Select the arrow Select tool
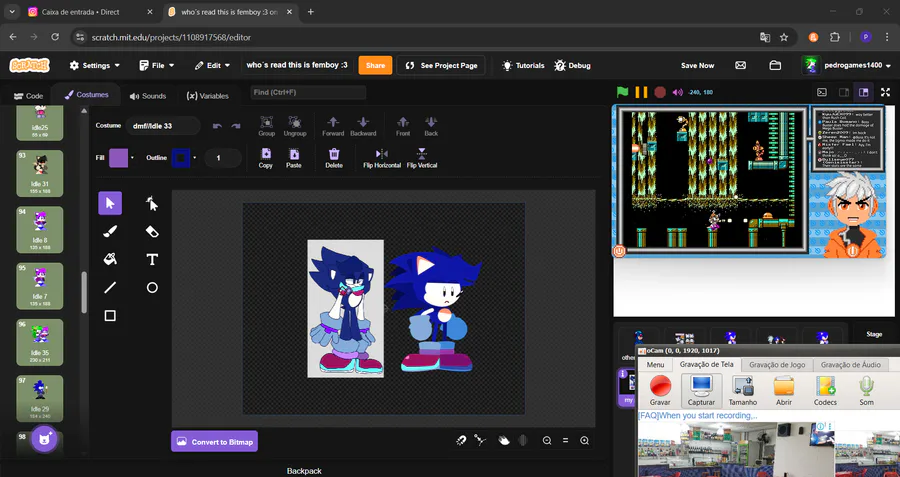 coord(110,203)
